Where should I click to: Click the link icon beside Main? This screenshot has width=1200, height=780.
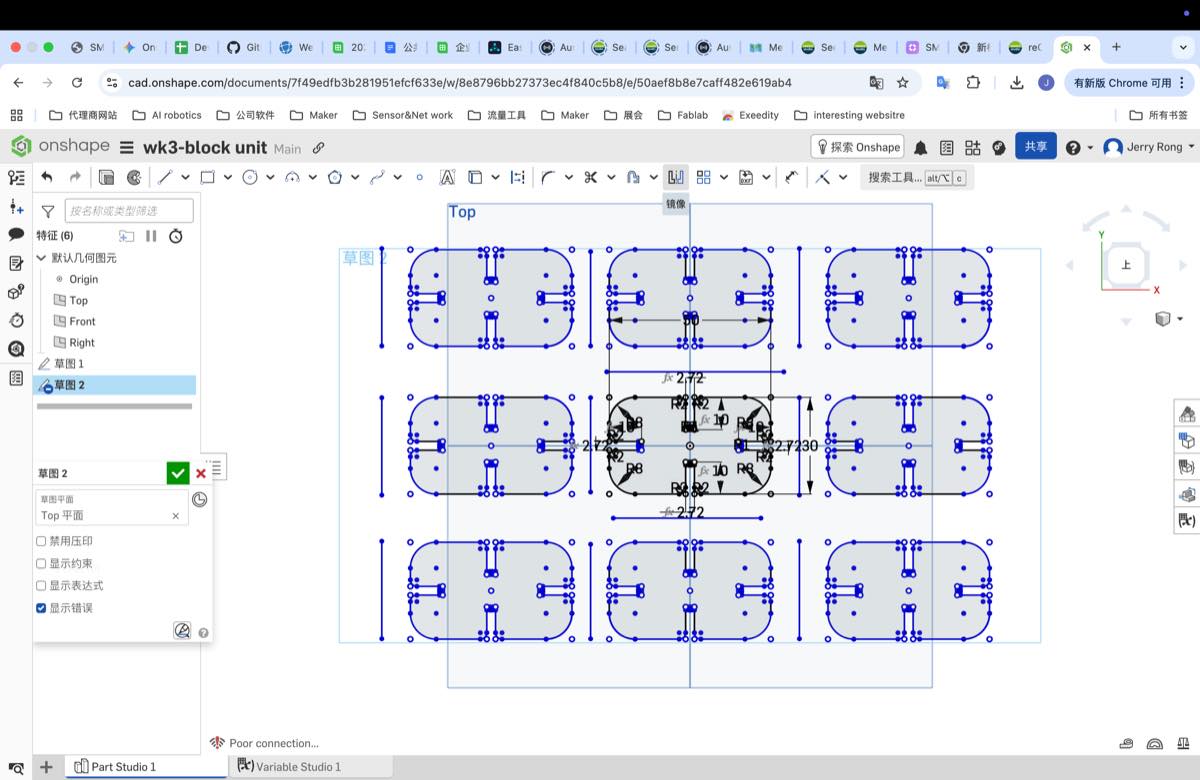click(x=318, y=148)
